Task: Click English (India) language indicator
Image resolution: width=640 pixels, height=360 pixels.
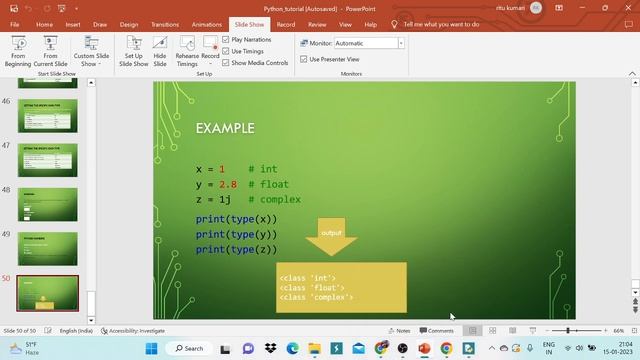Action: tap(76, 331)
